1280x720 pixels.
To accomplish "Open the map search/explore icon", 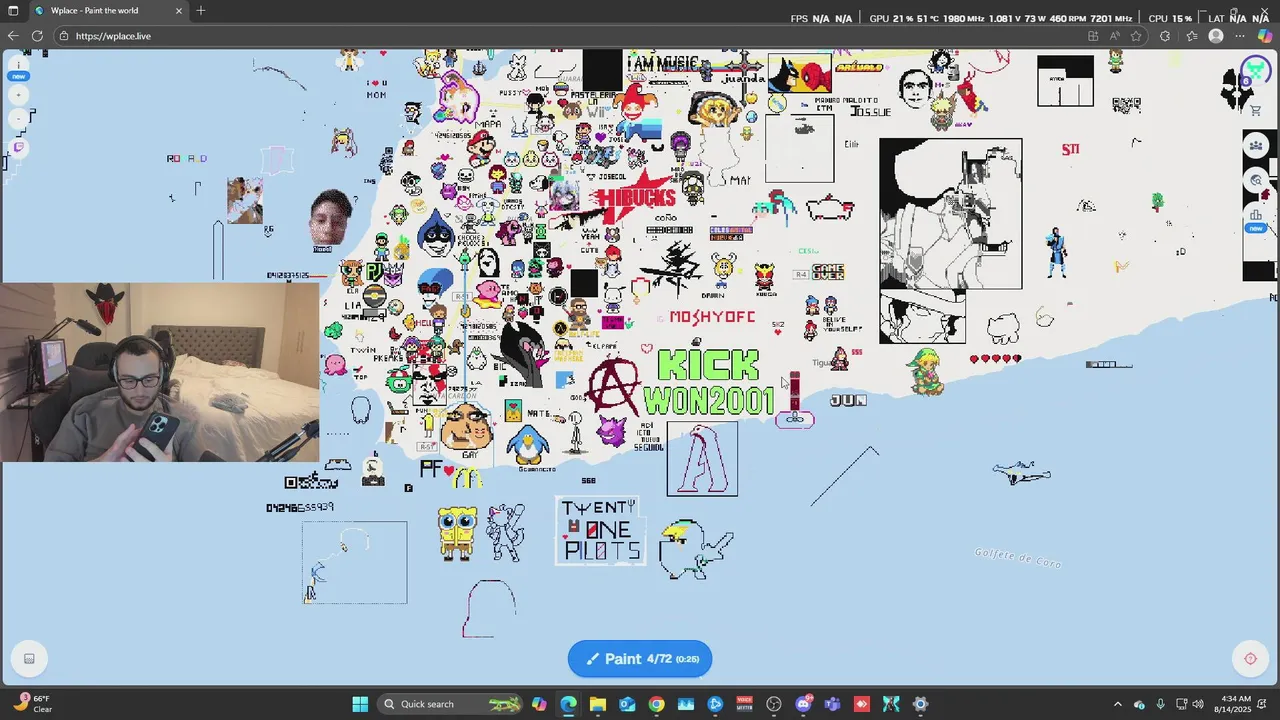I will click(1257, 181).
